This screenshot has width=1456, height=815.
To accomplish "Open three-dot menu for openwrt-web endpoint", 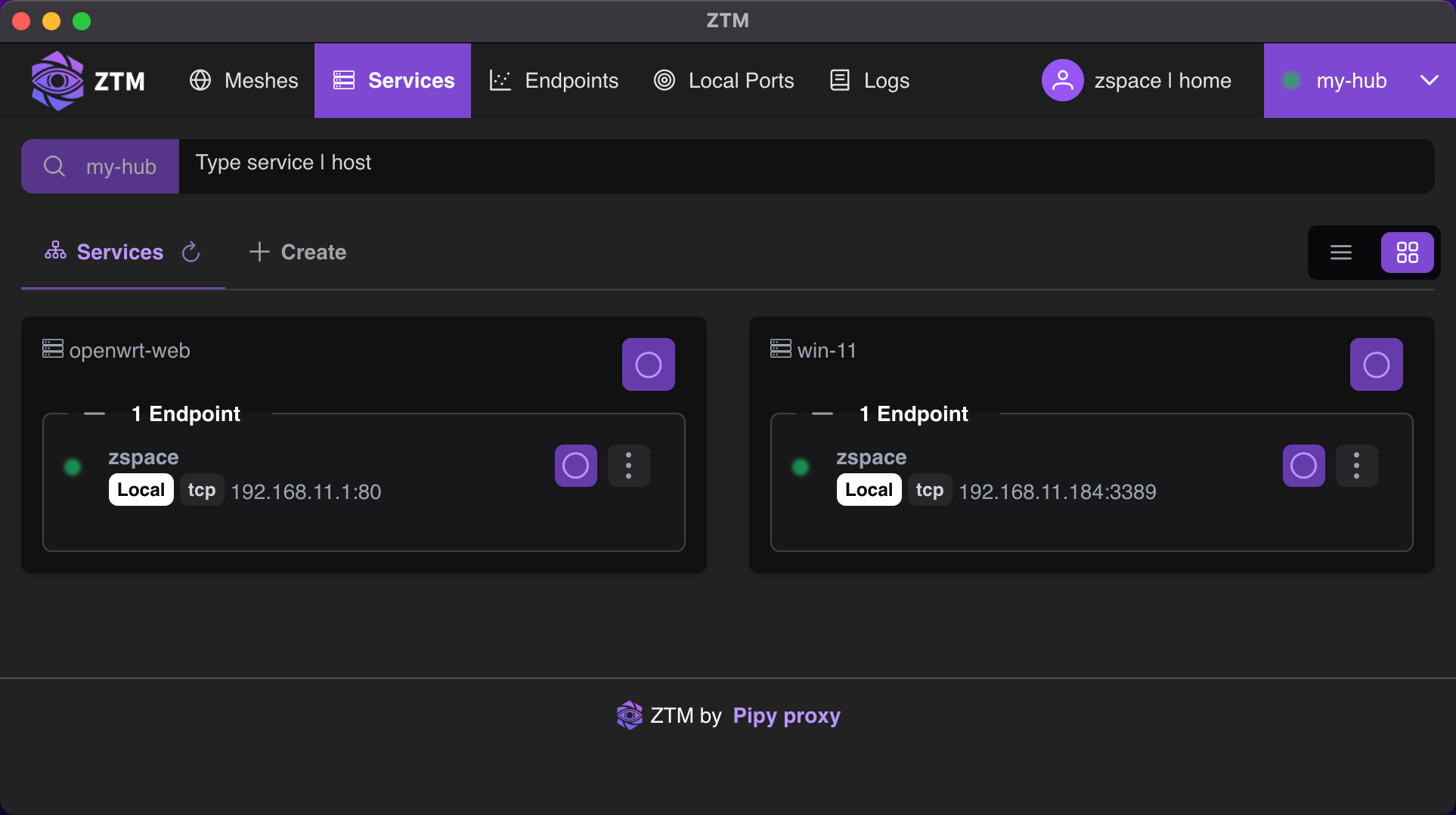I will (628, 466).
